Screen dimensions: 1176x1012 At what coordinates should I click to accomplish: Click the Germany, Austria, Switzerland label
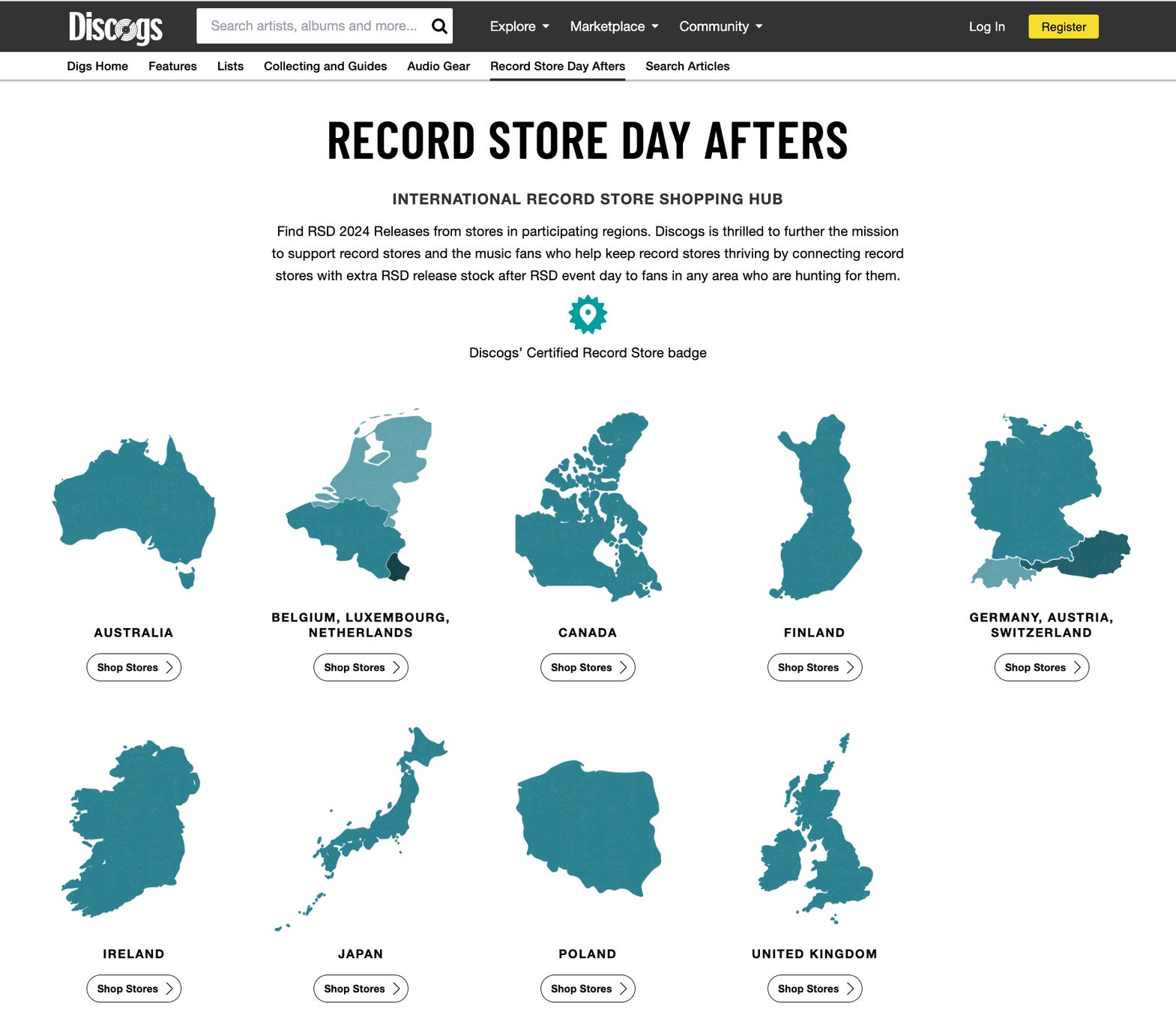pyautogui.click(x=1042, y=625)
